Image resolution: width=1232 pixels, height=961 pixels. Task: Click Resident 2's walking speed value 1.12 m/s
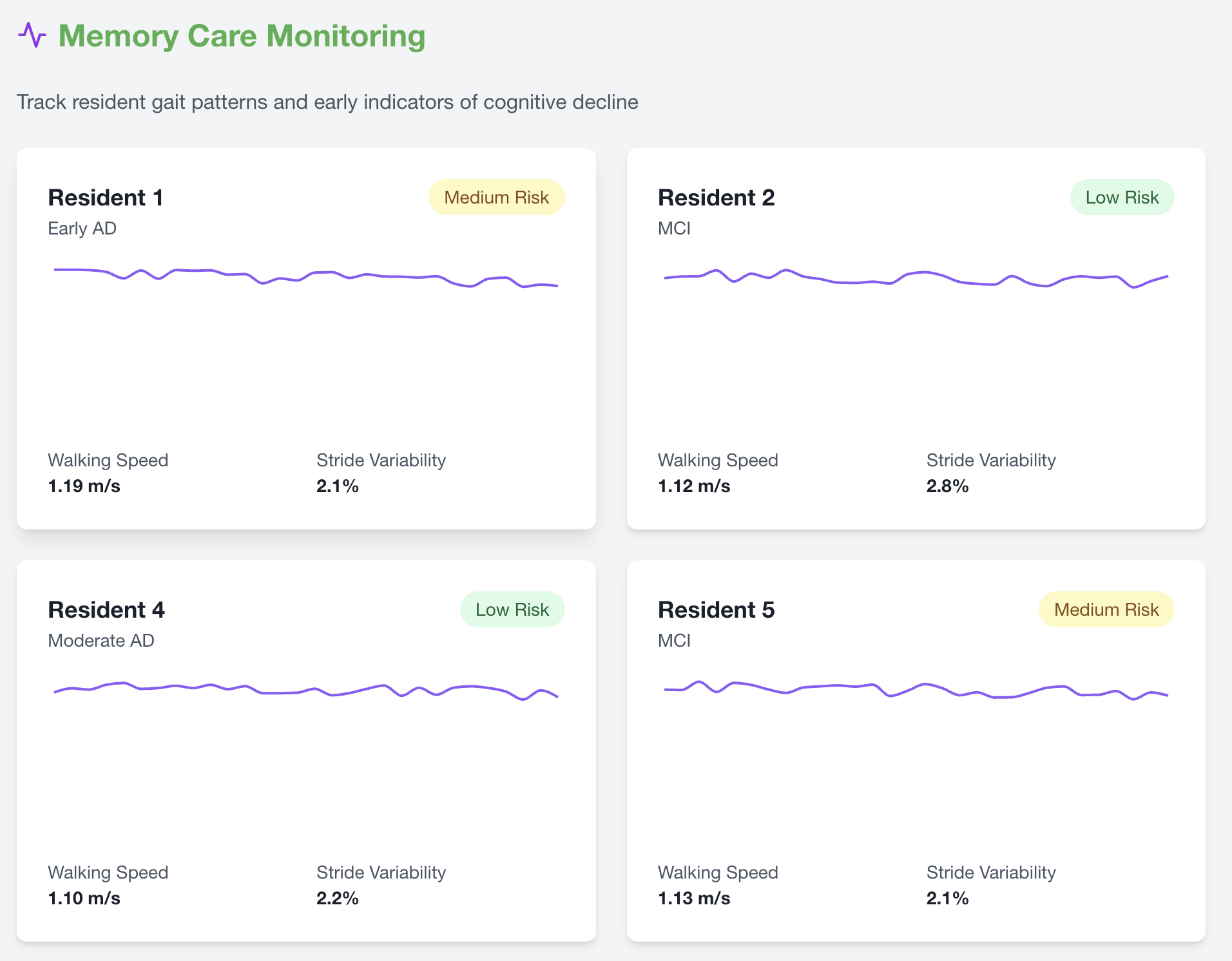(x=694, y=486)
